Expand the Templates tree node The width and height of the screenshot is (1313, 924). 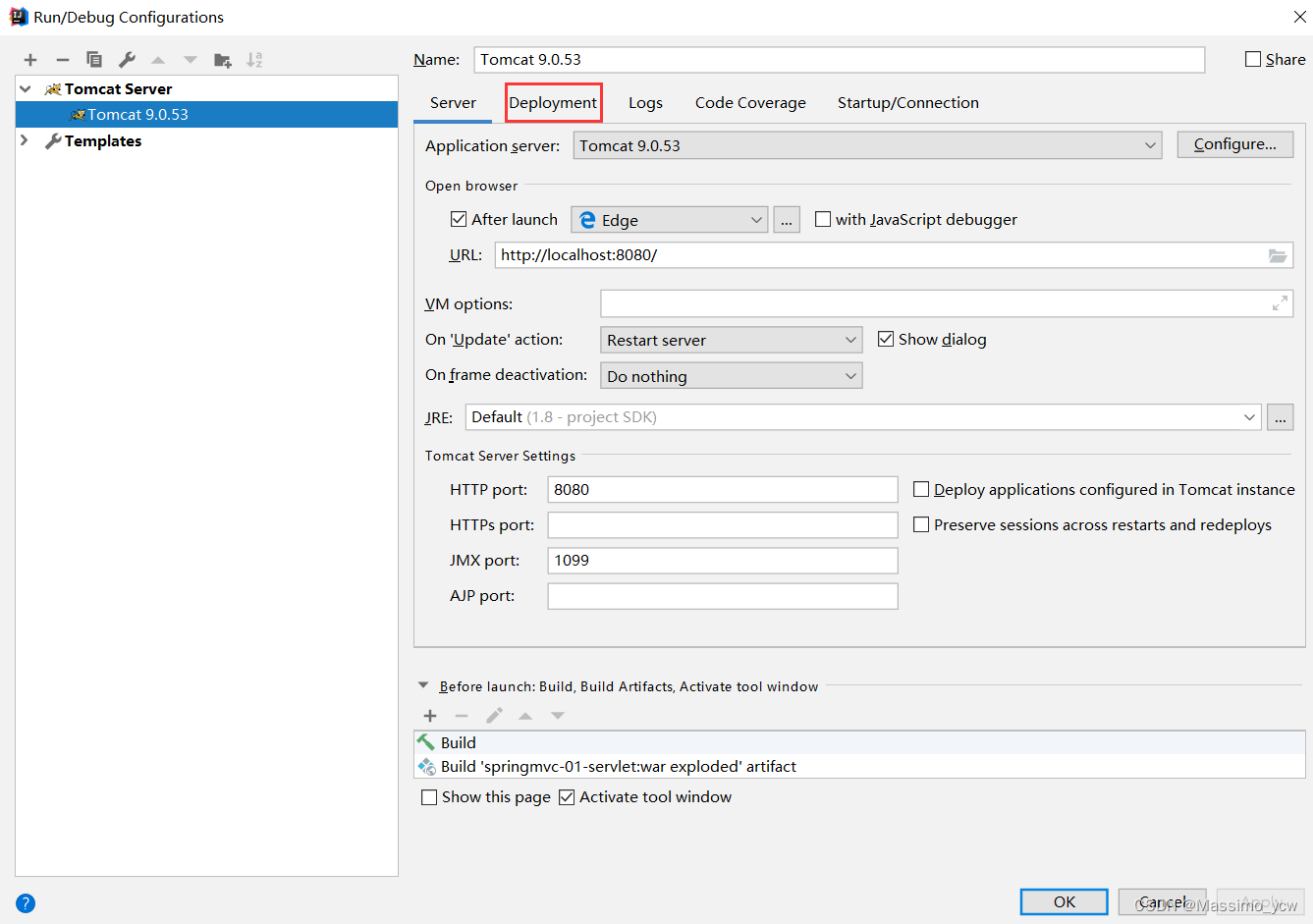(x=26, y=140)
